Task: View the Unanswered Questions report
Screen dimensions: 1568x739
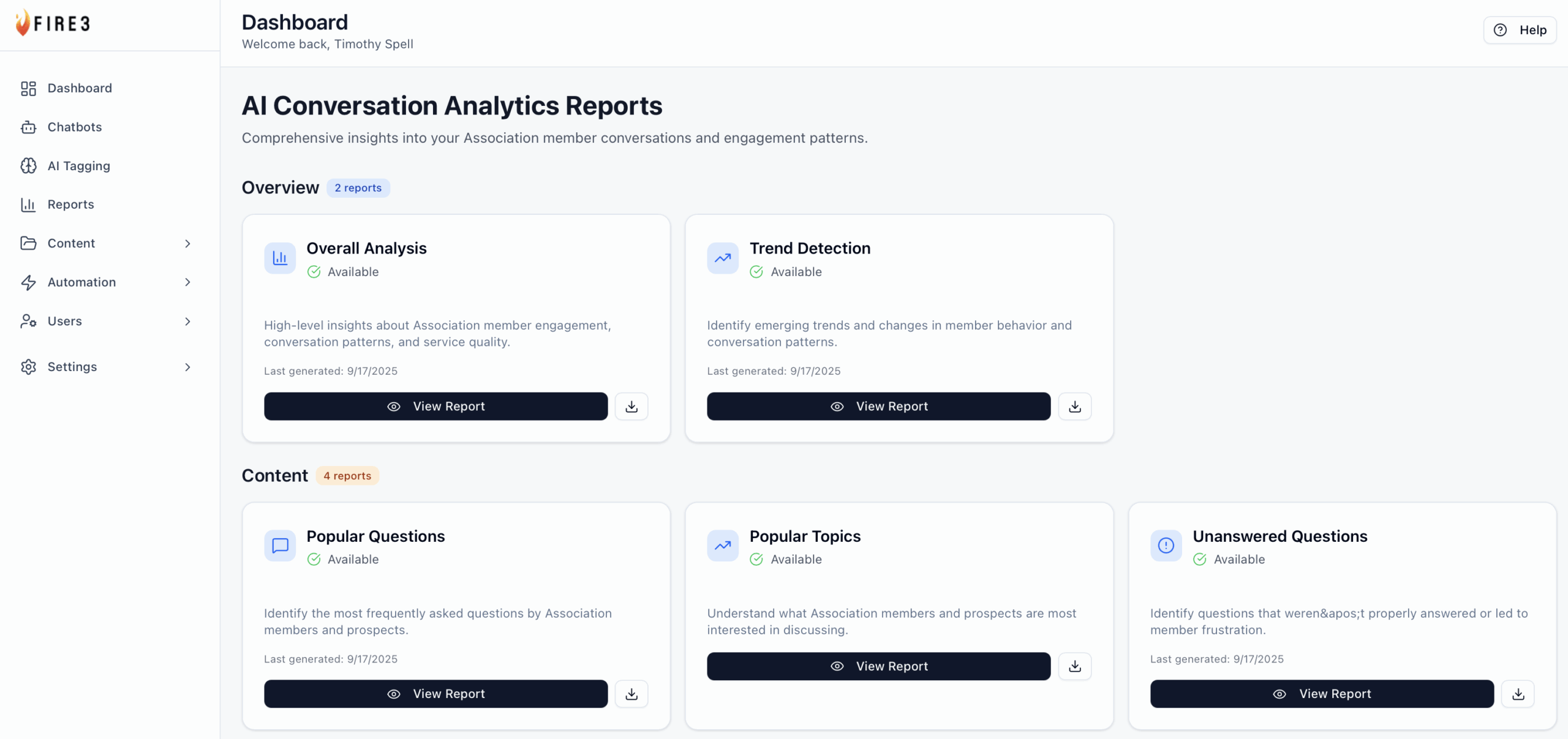Action: [1322, 694]
